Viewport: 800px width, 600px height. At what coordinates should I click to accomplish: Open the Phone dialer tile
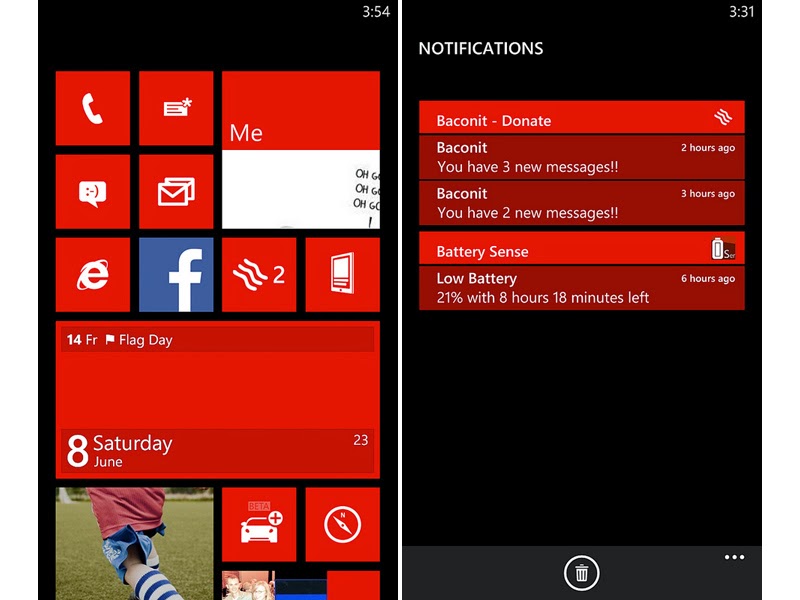tap(93, 108)
